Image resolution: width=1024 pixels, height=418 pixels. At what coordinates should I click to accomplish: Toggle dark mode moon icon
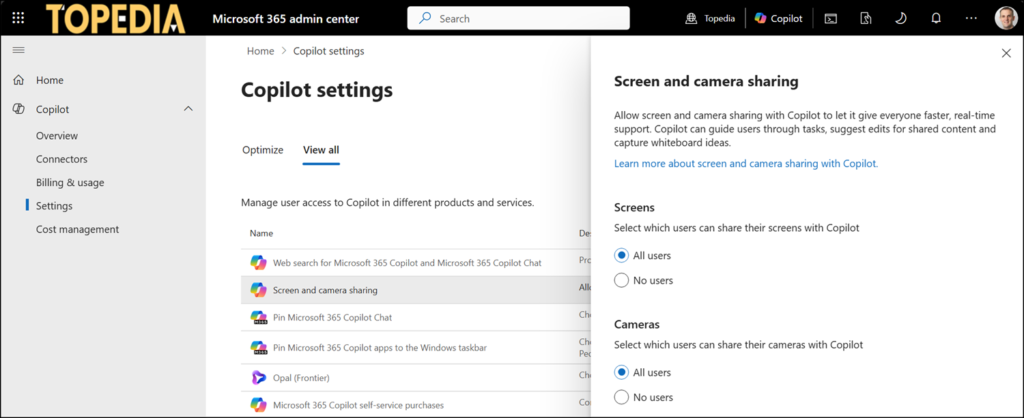tap(901, 18)
